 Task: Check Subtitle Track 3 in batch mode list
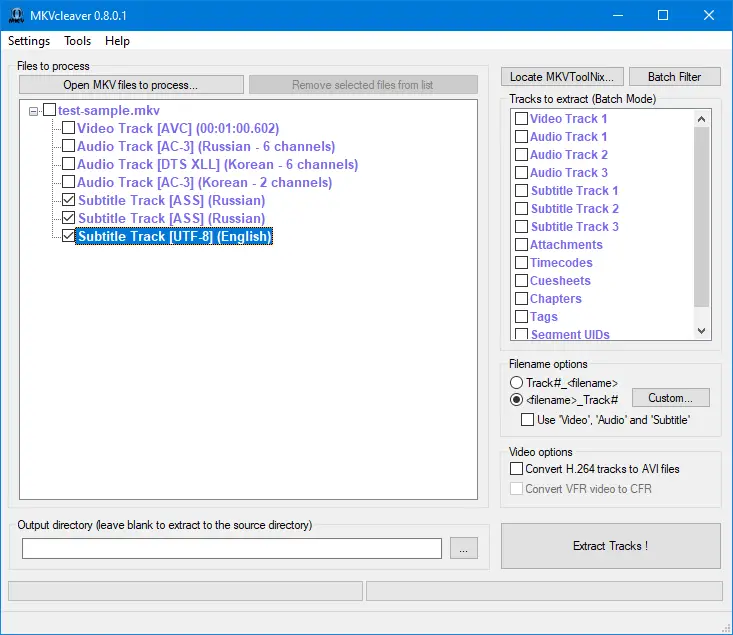521,226
